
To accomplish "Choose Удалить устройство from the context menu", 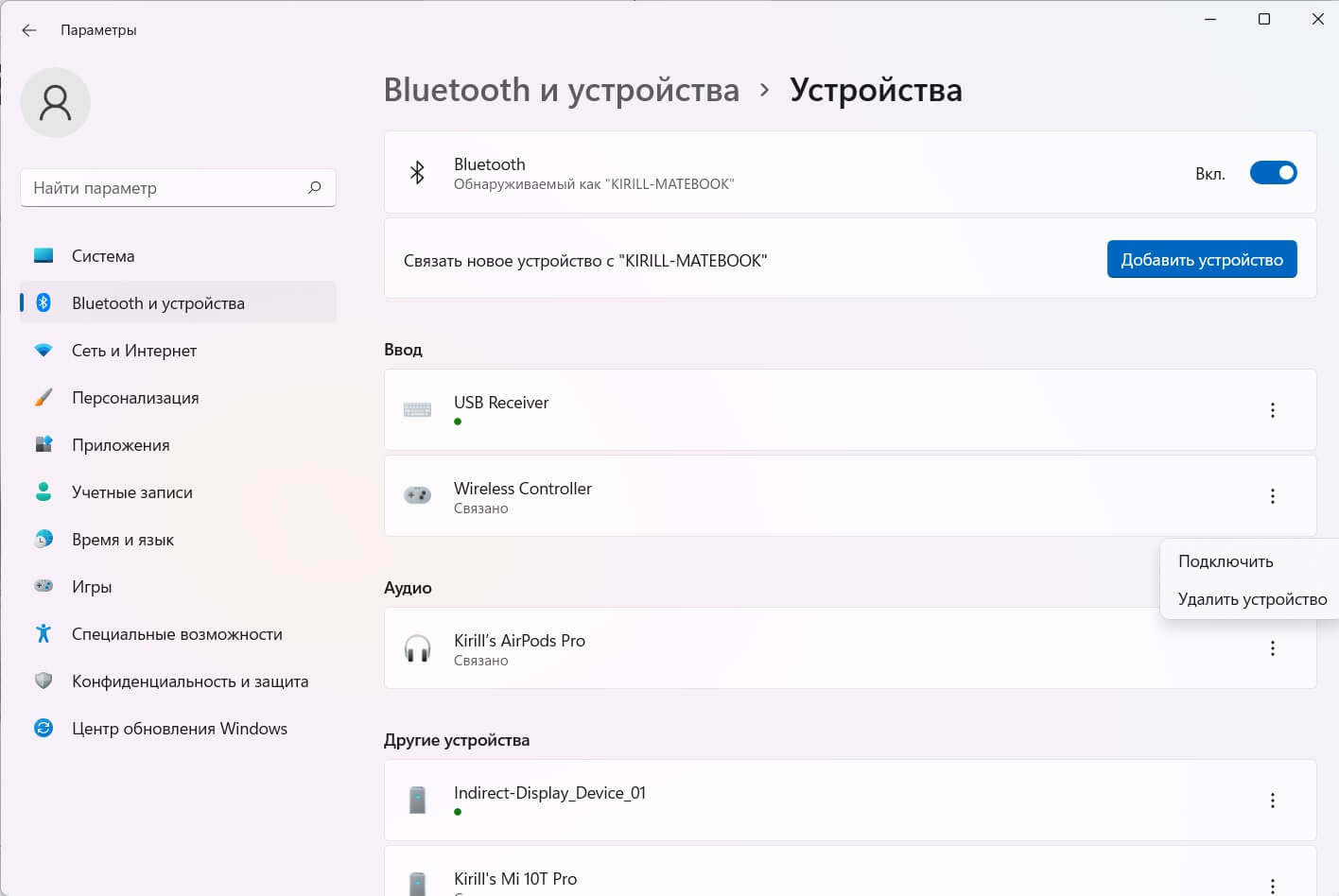I will pyautogui.click(x=1252, y=598).
